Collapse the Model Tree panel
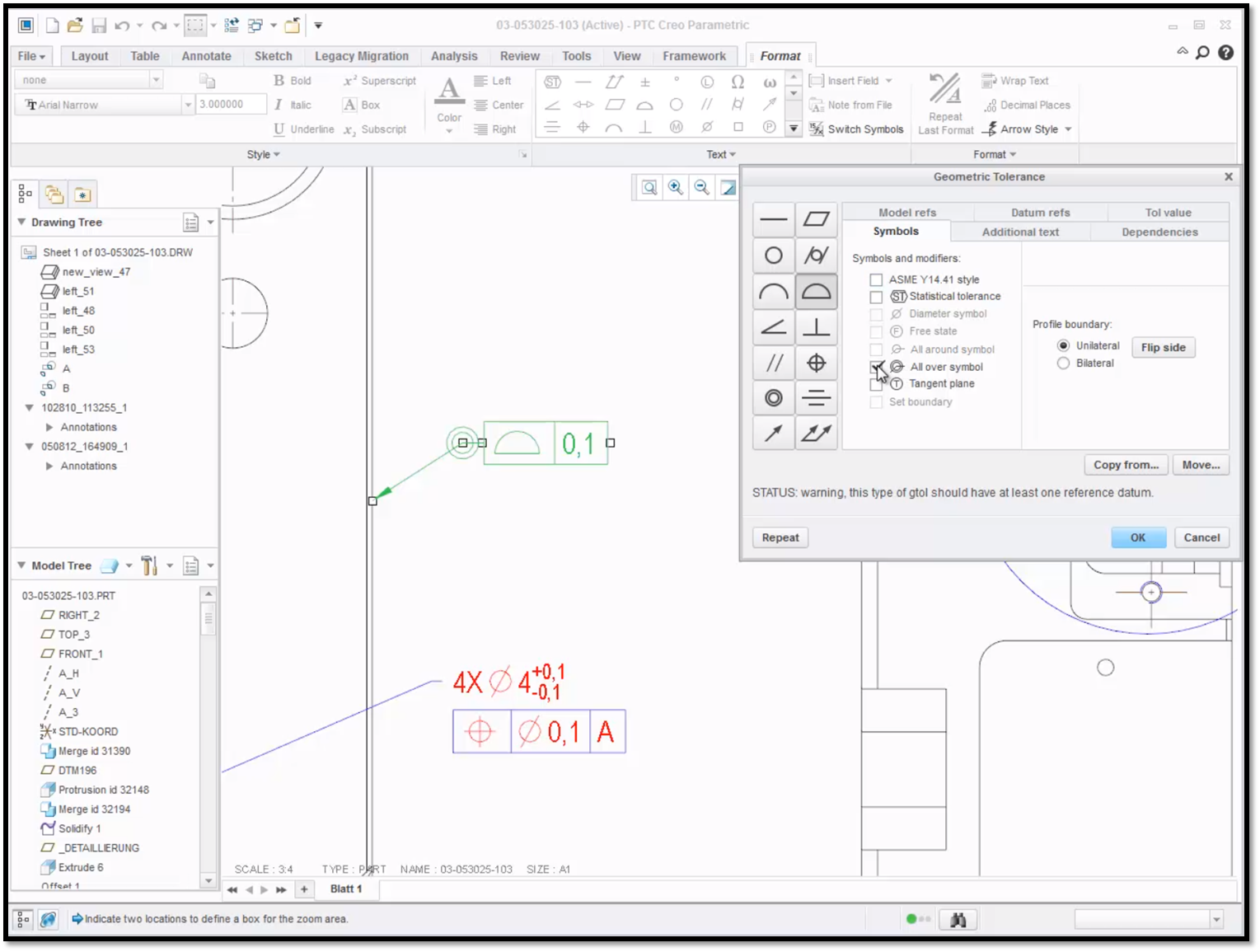This screenshot has height=952, width=1260. pyautogui.click(x=22, y=565)
